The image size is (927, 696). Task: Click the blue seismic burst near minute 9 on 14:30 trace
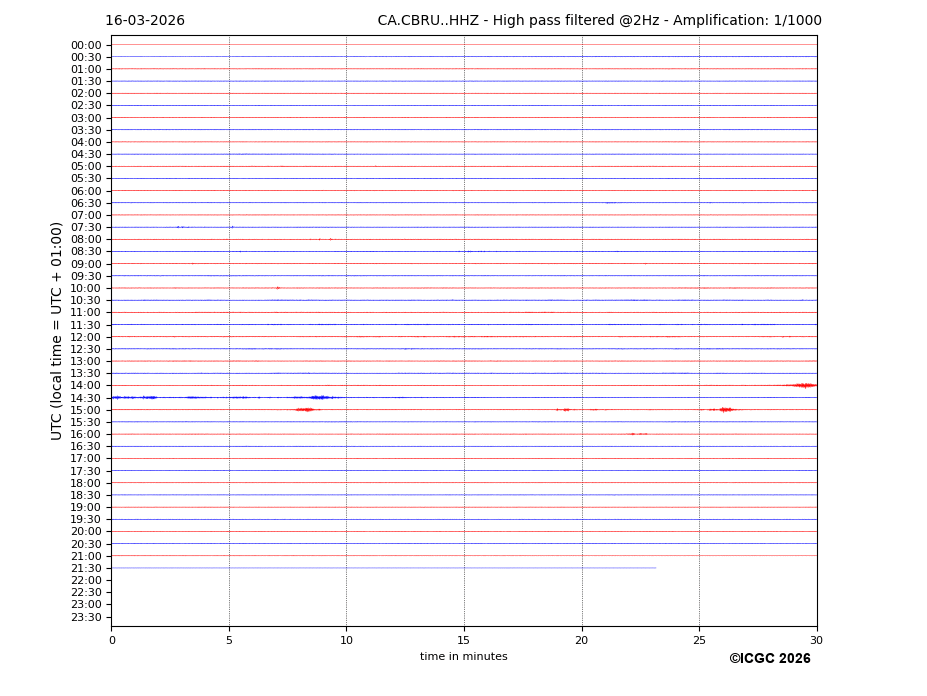319,397
